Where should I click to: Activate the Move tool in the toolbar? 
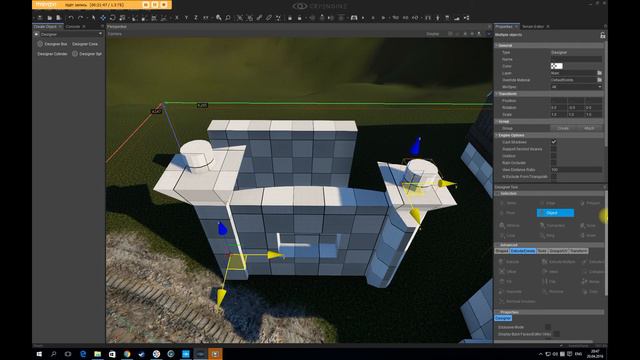(103, 18)
